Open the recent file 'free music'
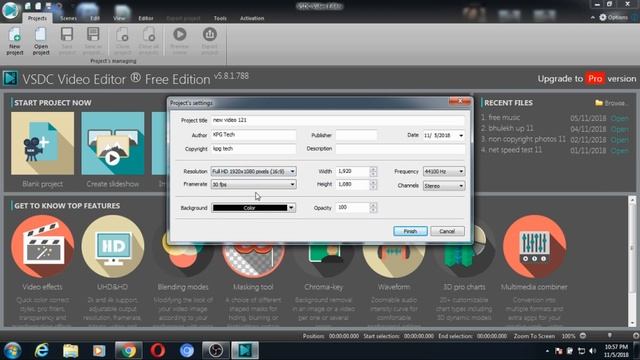The height and width of the screenshot is (360, 640). pyautogui.click(x=504, y=118)
